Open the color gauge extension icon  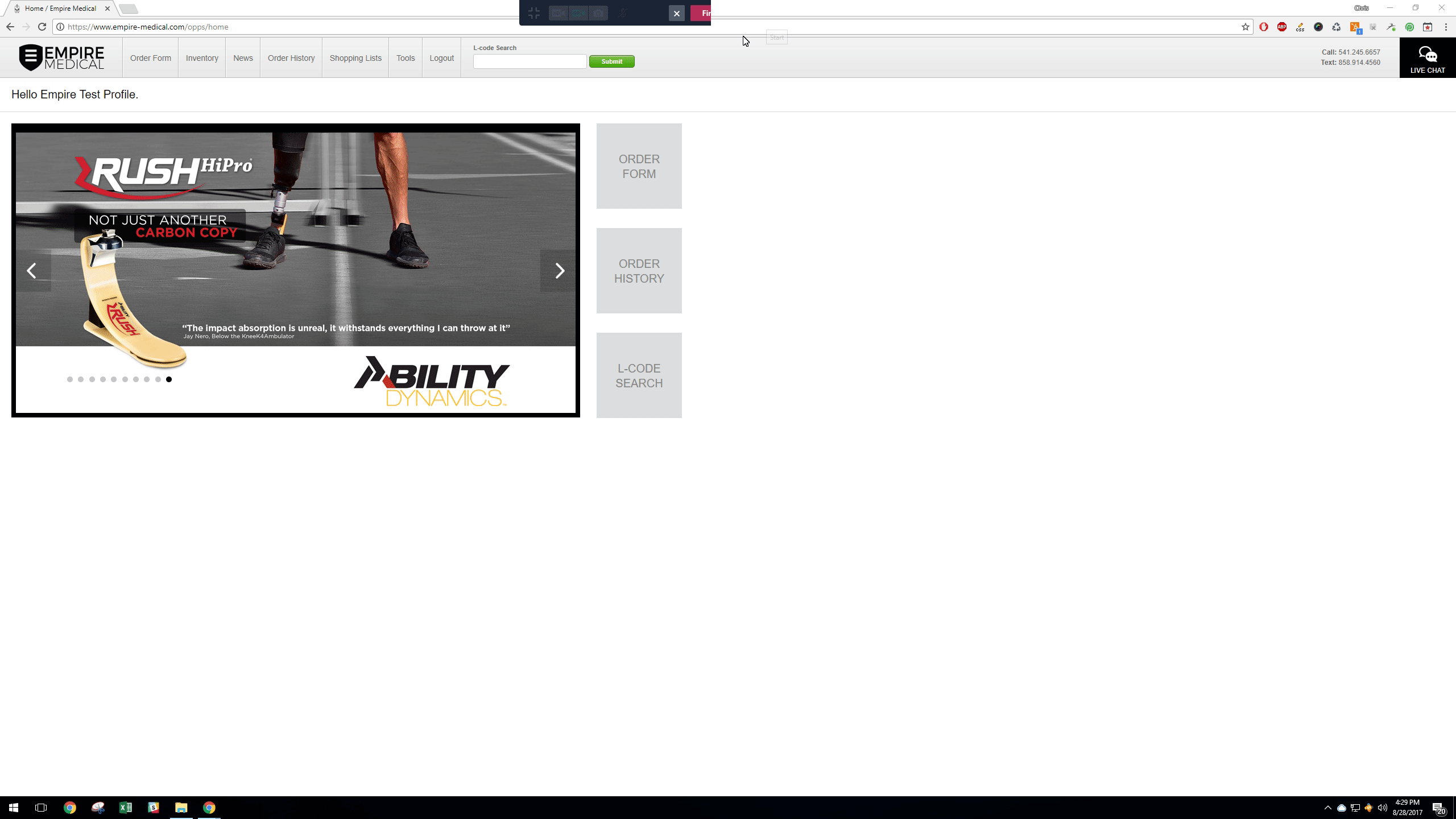pyautogui.click(x=1318, y=27)
